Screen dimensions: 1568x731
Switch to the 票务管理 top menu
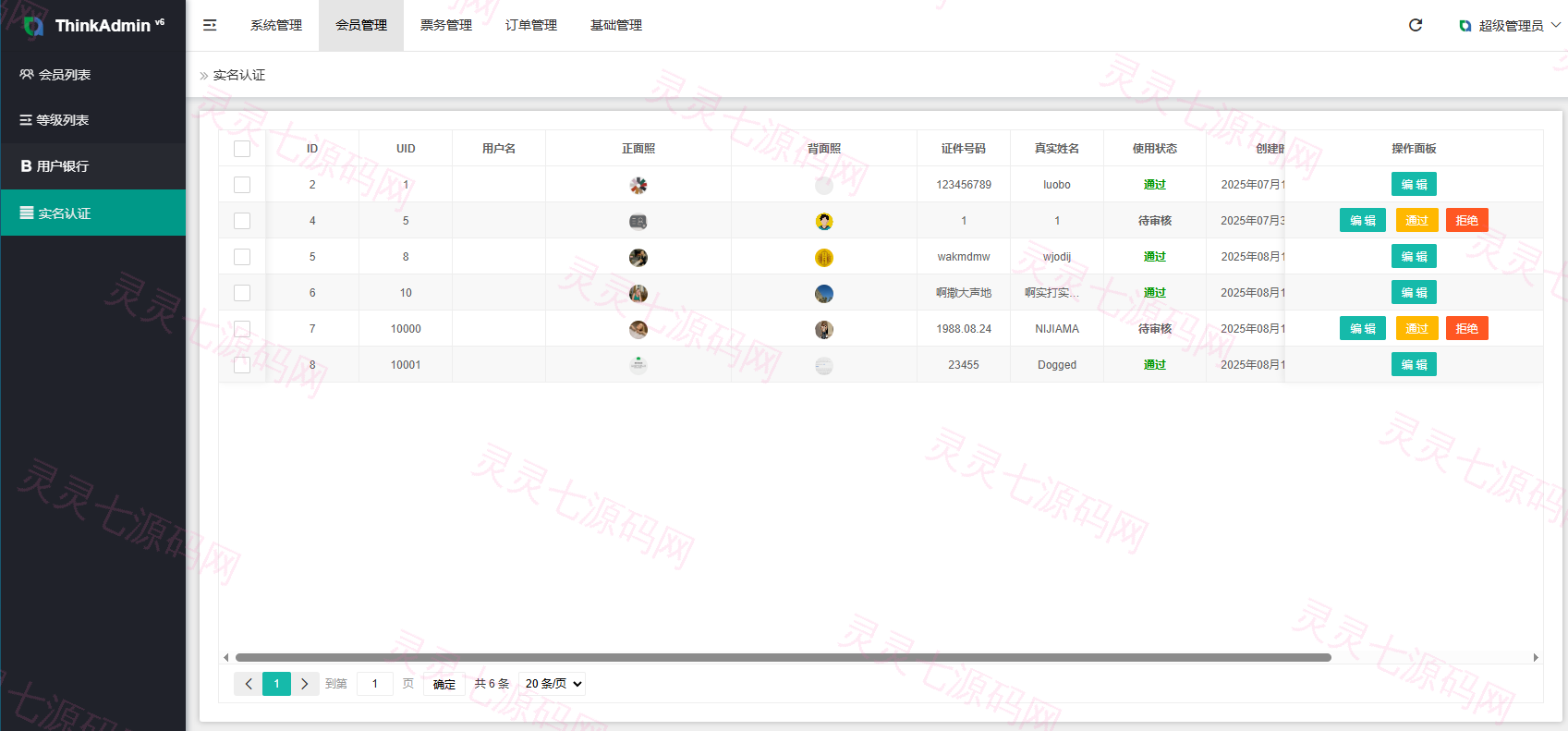[446, 25]
